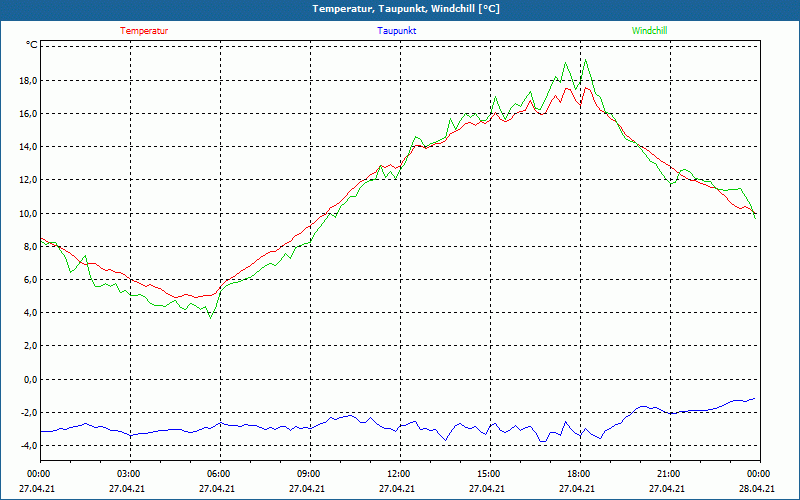Viewport: 800px width, 500px height.
Task: Click the 10,0 y-axis value
Action: [28, 213]
